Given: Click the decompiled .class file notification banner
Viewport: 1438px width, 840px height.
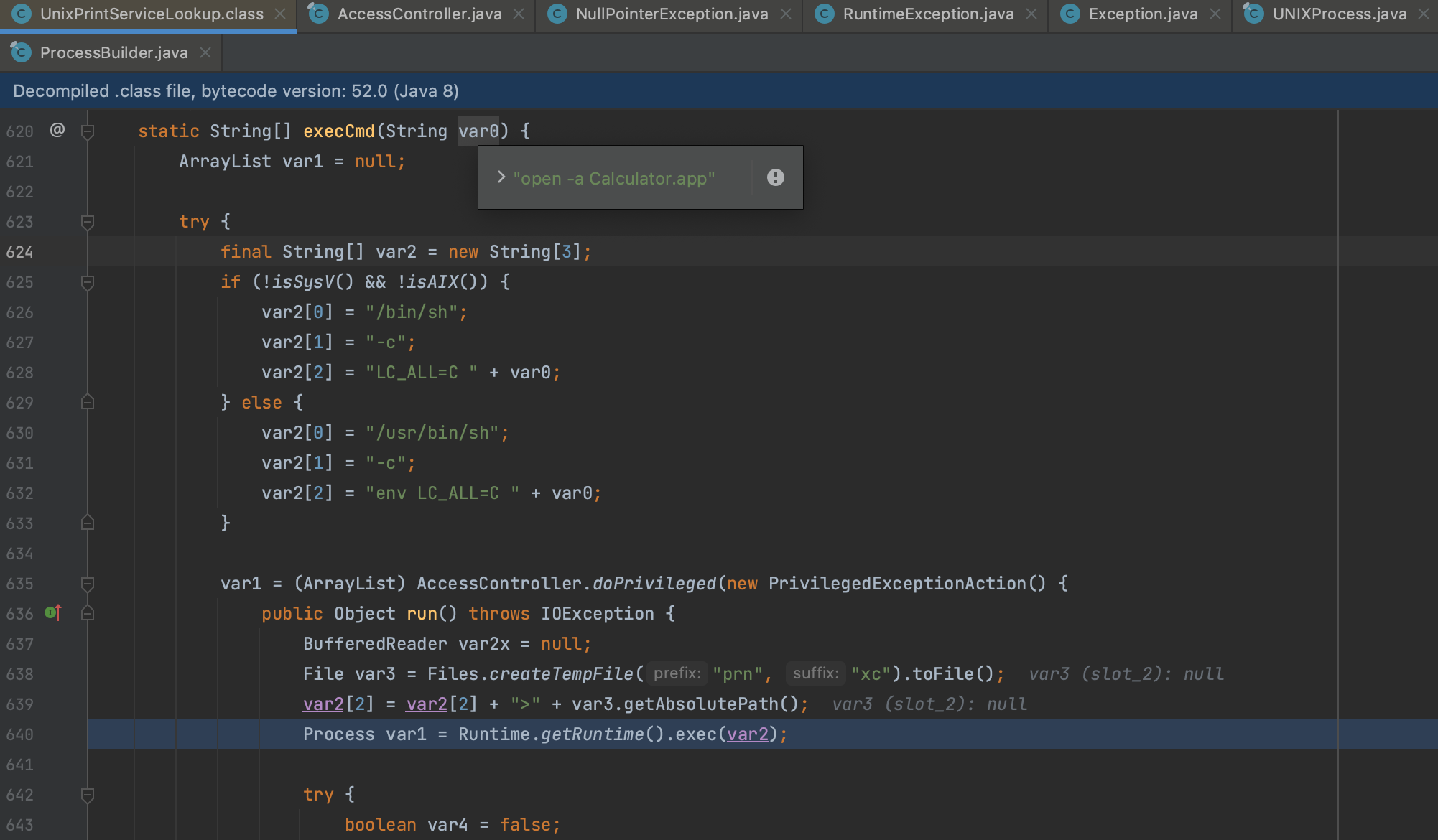Looking at the screenshot, I should [719, 91].
